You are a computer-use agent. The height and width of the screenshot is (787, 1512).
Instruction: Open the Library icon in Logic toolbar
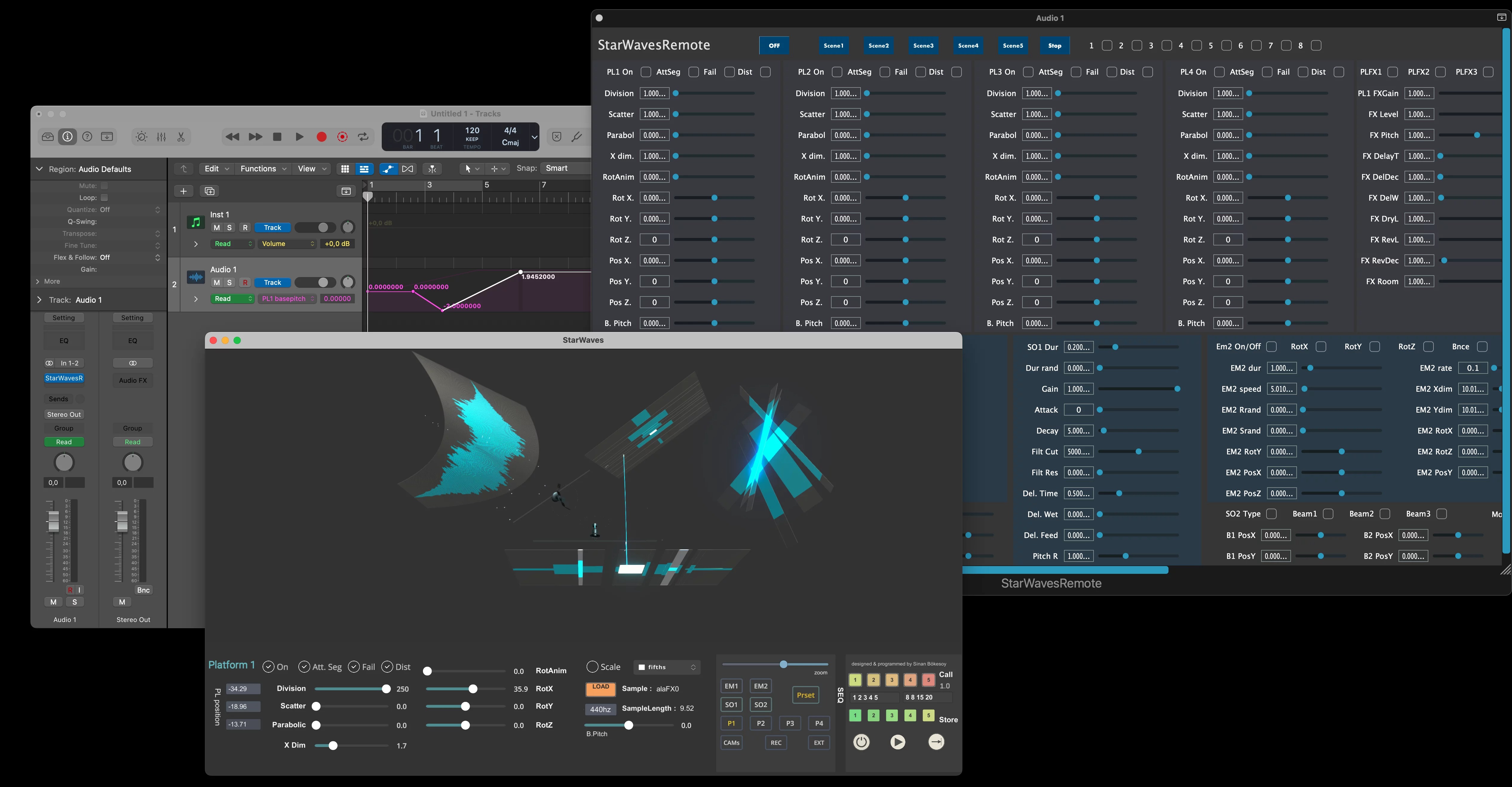click(x=47, y=137)
